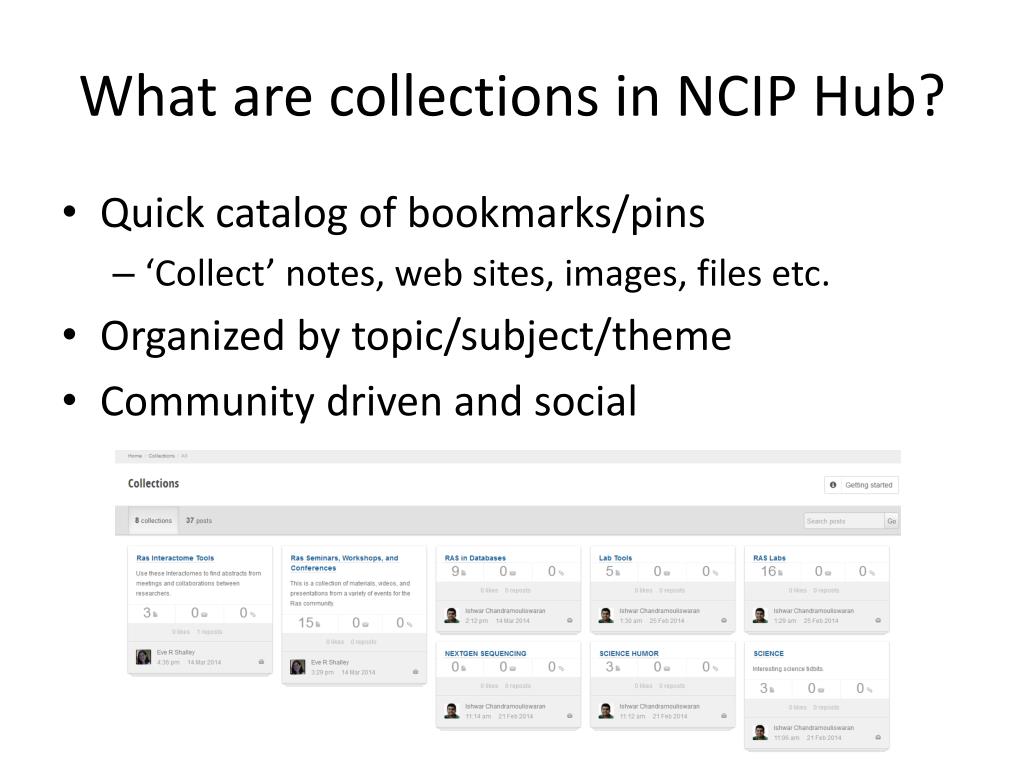
Task: Click the 15 posts count on Ras Seminars card
Action: click(309, 623)
